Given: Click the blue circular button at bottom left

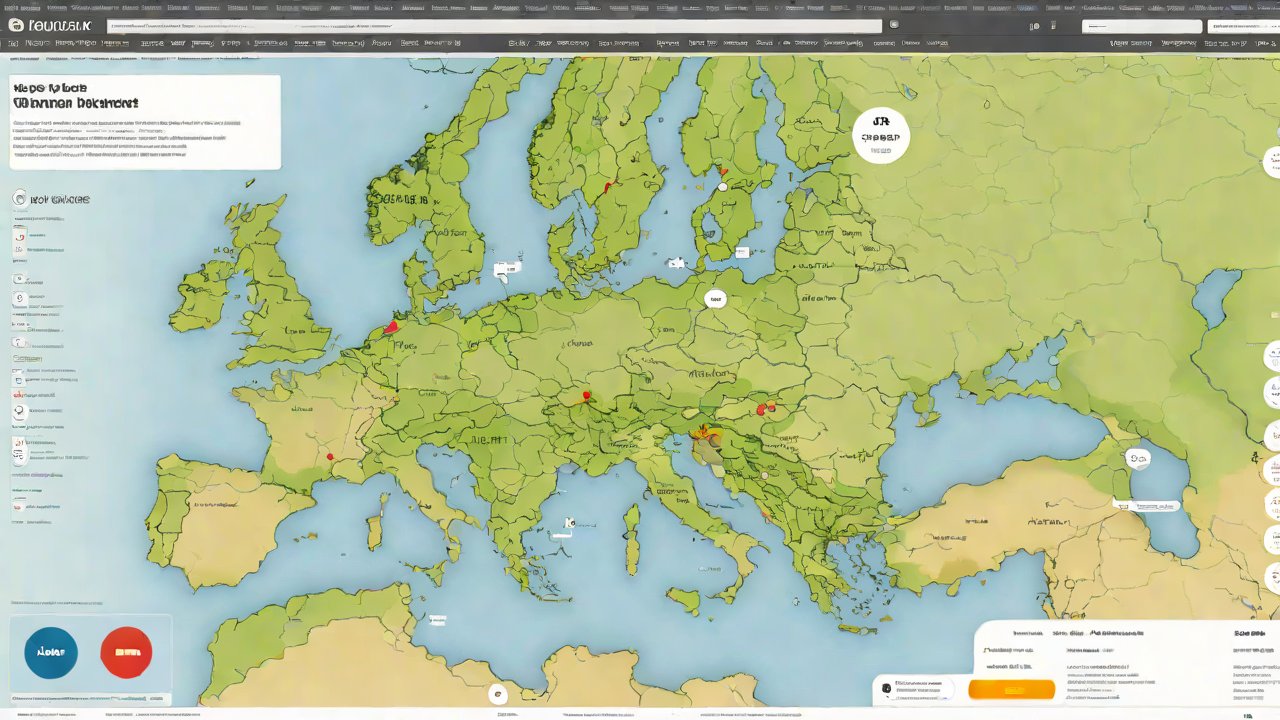Looking at the screenshot, I should (x=51, y=652).
